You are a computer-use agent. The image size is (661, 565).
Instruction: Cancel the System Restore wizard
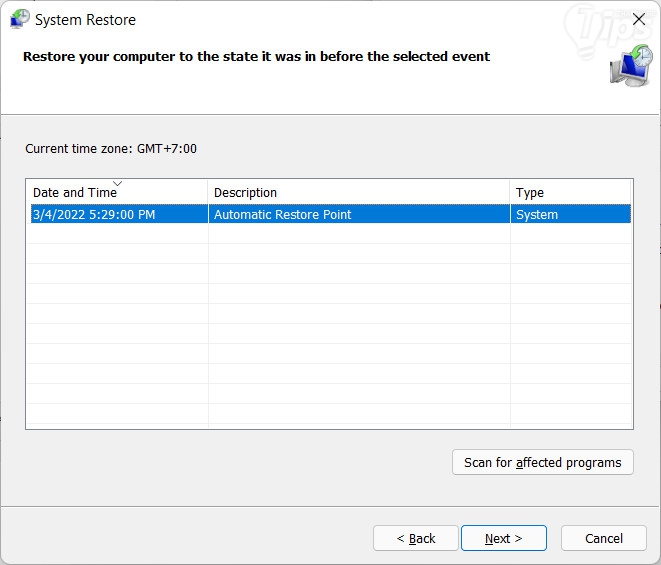604,538
